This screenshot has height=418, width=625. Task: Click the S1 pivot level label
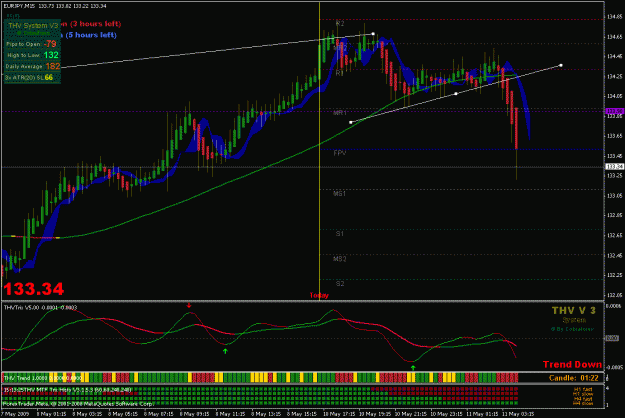pos(340,234)
